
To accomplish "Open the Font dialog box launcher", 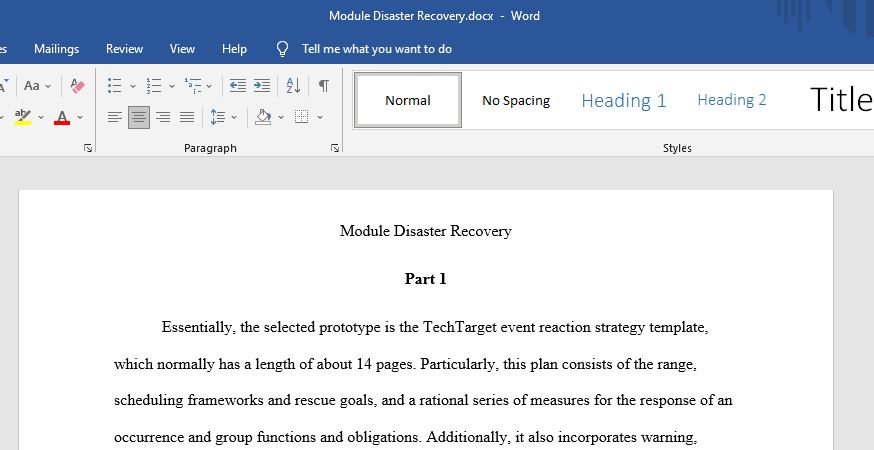I will point(88,148).
